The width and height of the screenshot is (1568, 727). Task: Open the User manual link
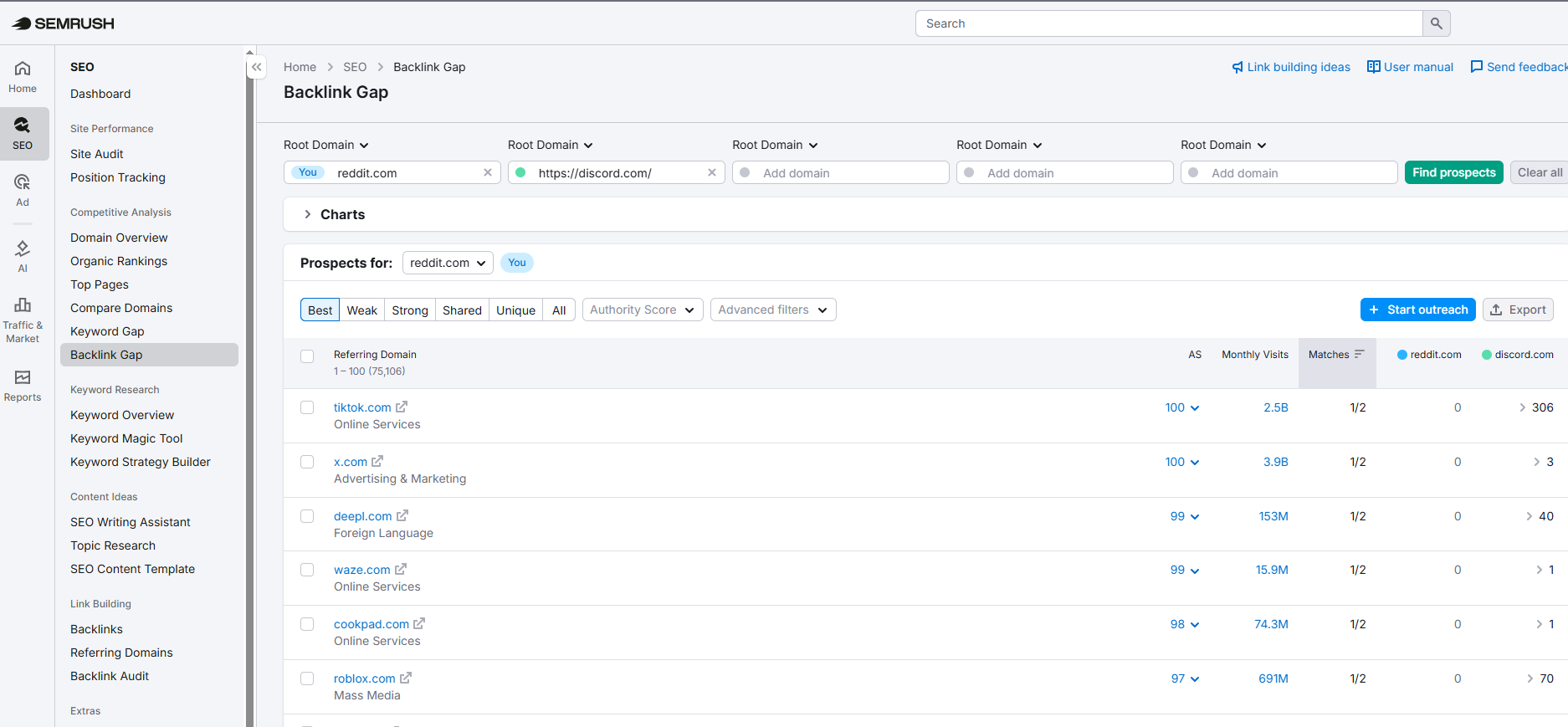click(1410, 67)
